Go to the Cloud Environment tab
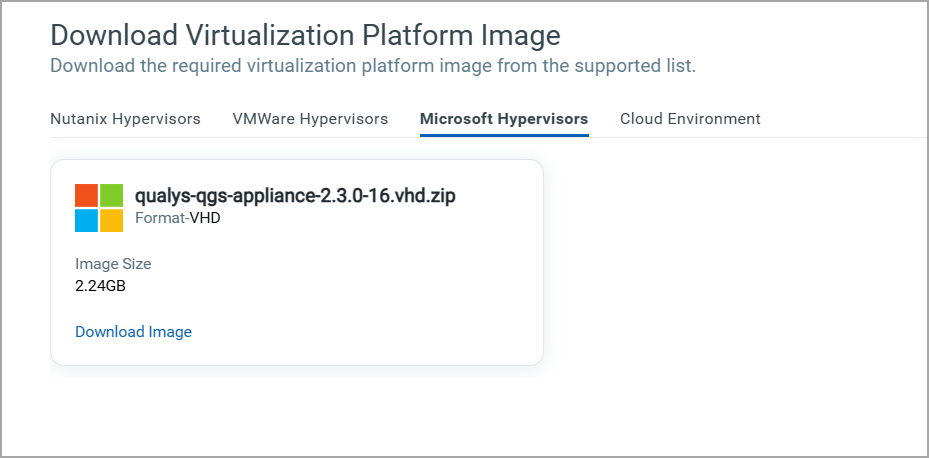 tap(690, 119)
